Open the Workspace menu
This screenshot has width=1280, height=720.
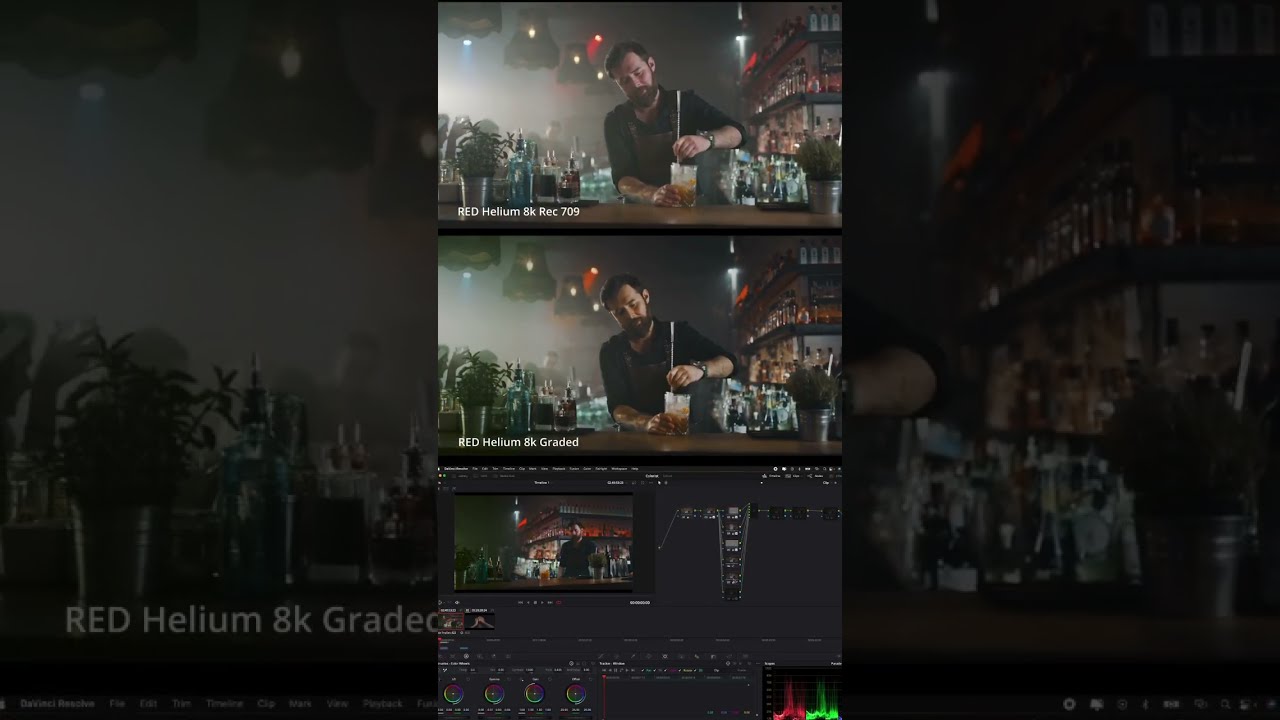pyautogui.click(x=619, y=468)
